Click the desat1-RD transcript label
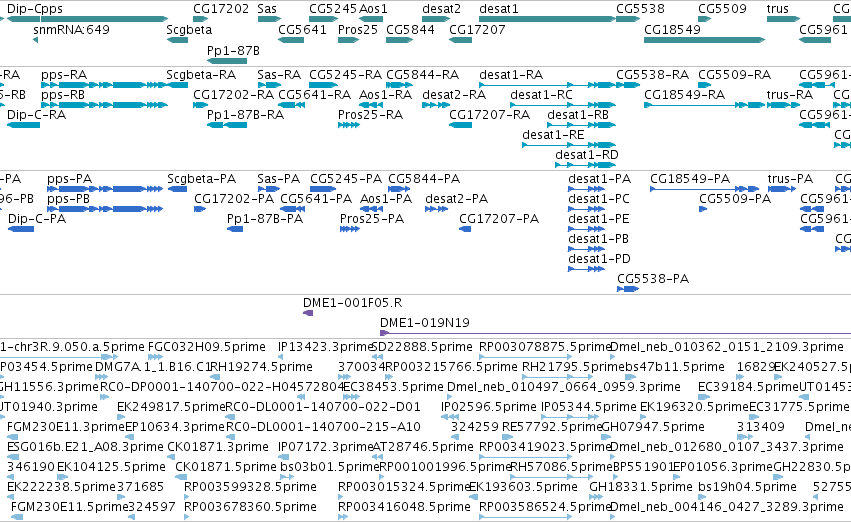851x522 pixels. coord(586,155)
